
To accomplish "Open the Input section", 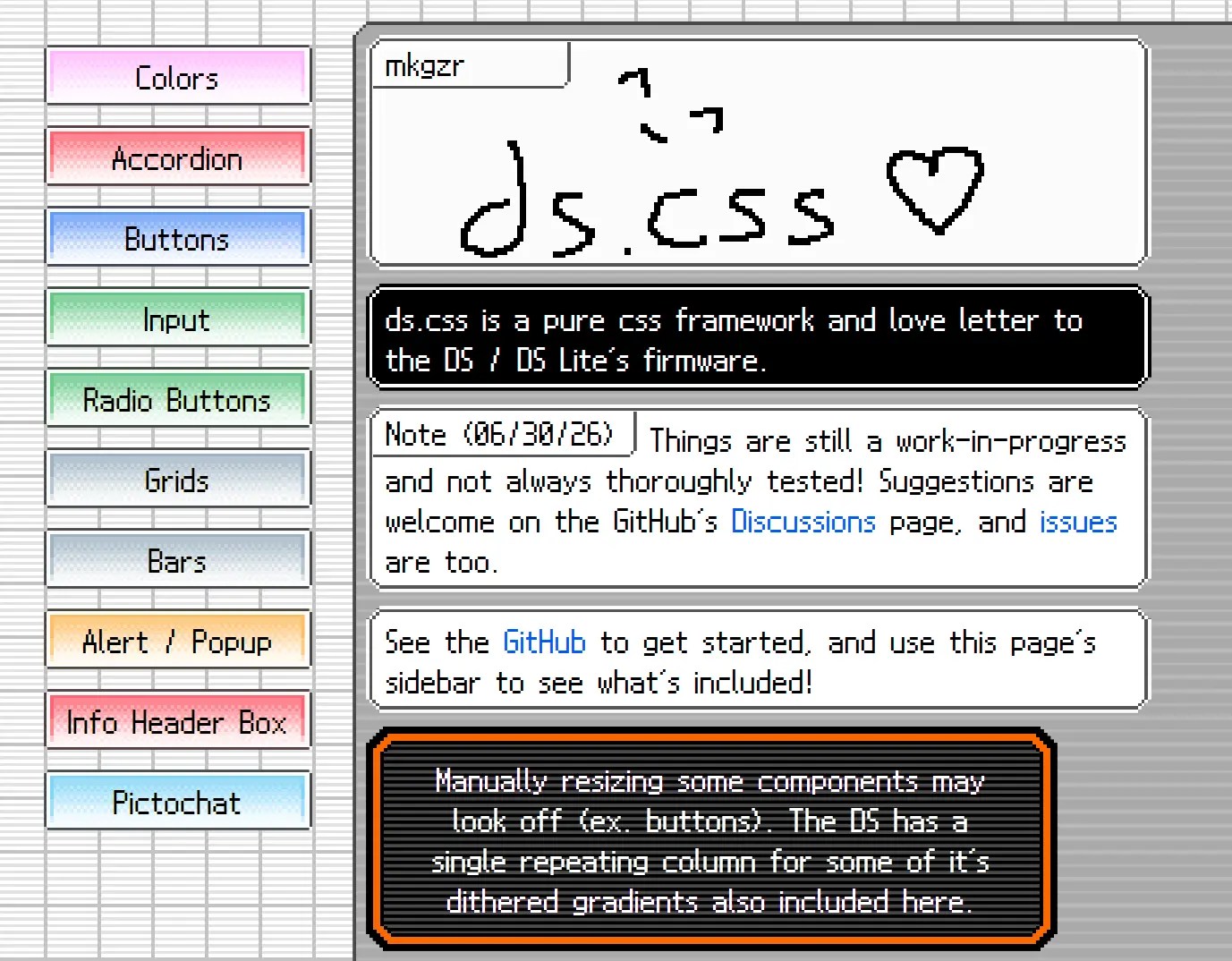I will click(x=178, y=319).
